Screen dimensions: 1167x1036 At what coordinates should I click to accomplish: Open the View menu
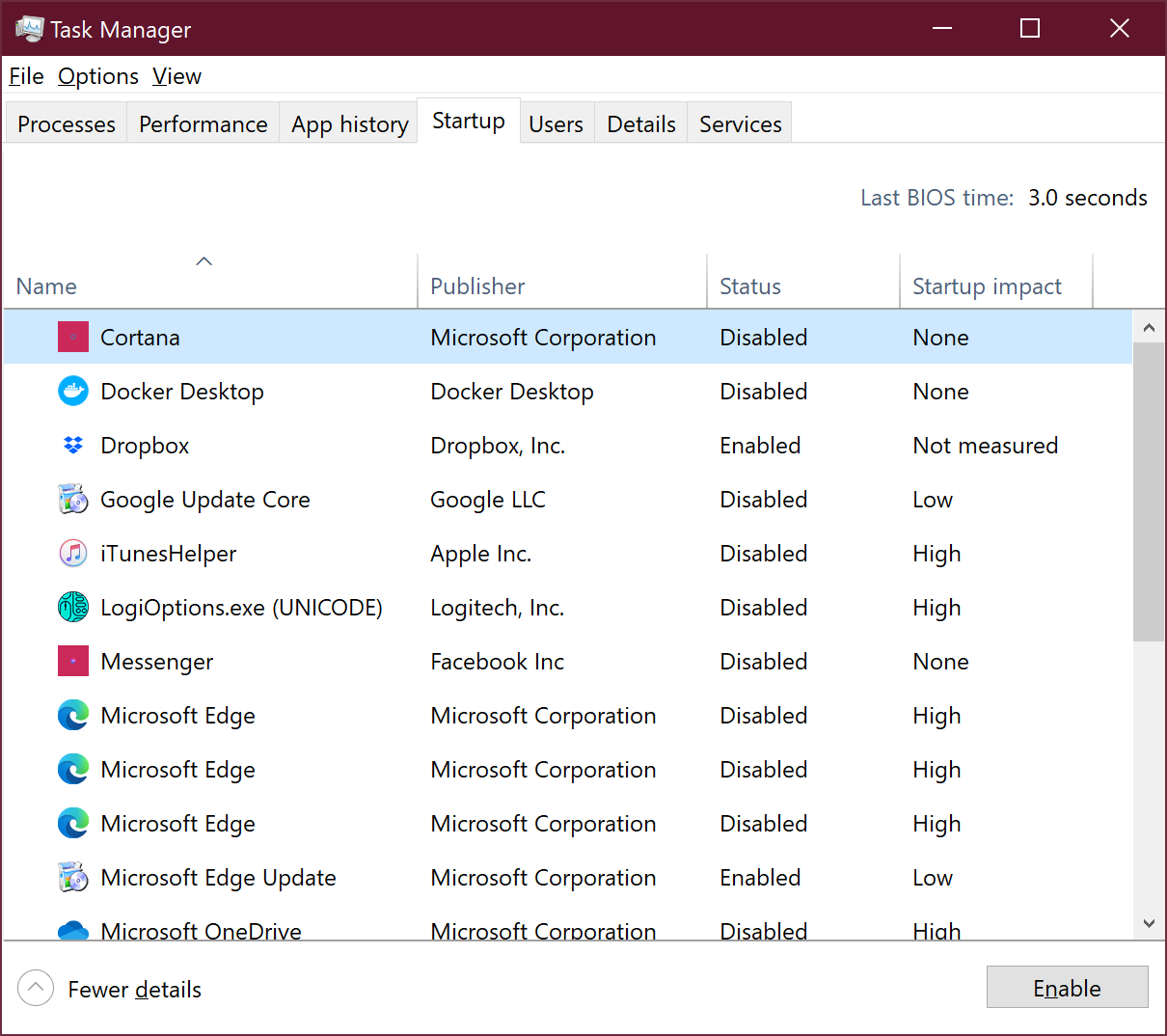tap(177, 76)
